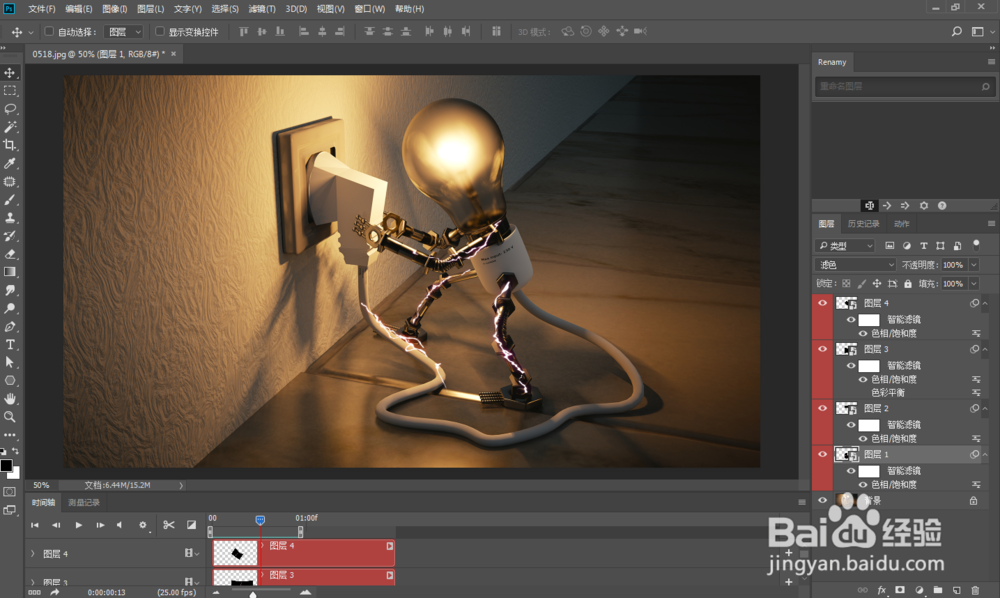1000x598 pixels.
Task: Open the 图层 auto-select dropdown
Action: pyautogui.click(x=124, y=31)
